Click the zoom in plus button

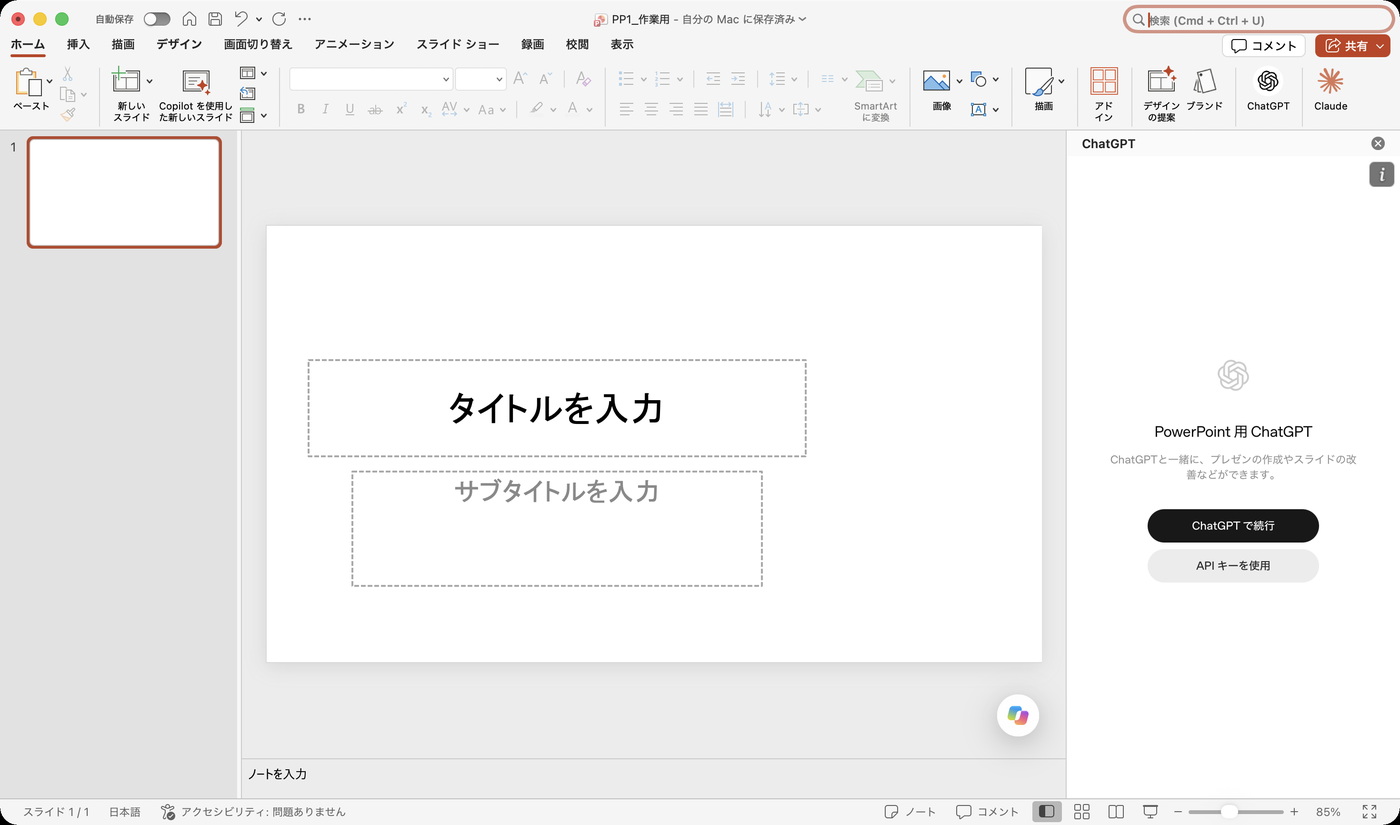point(1294,812)
